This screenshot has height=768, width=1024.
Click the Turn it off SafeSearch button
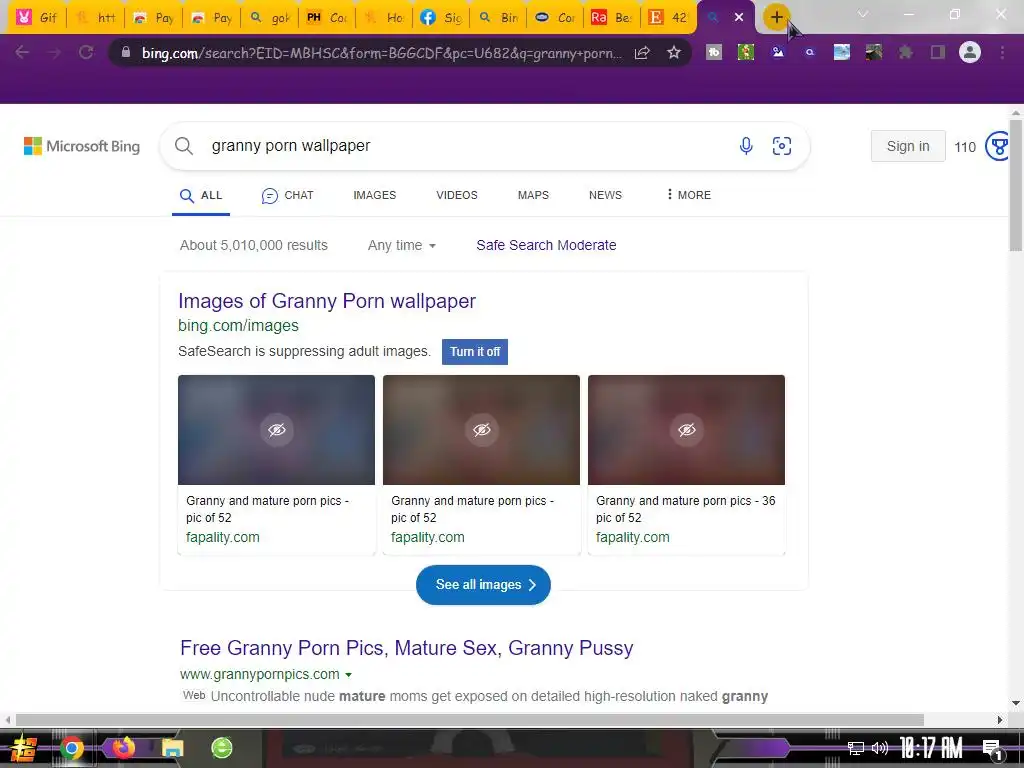point(475,351)
